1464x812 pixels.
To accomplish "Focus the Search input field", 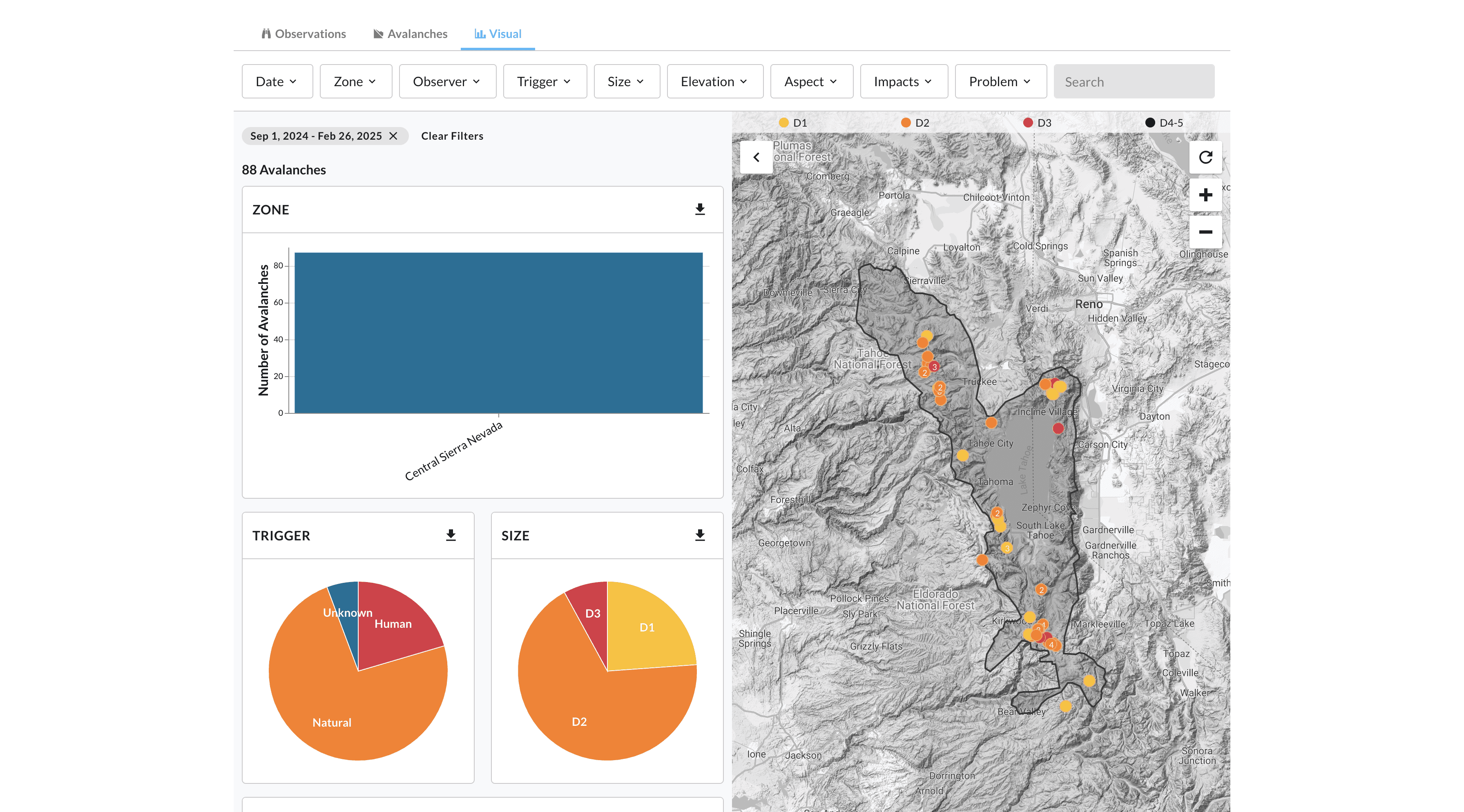I will click(x=1133, y=81).
